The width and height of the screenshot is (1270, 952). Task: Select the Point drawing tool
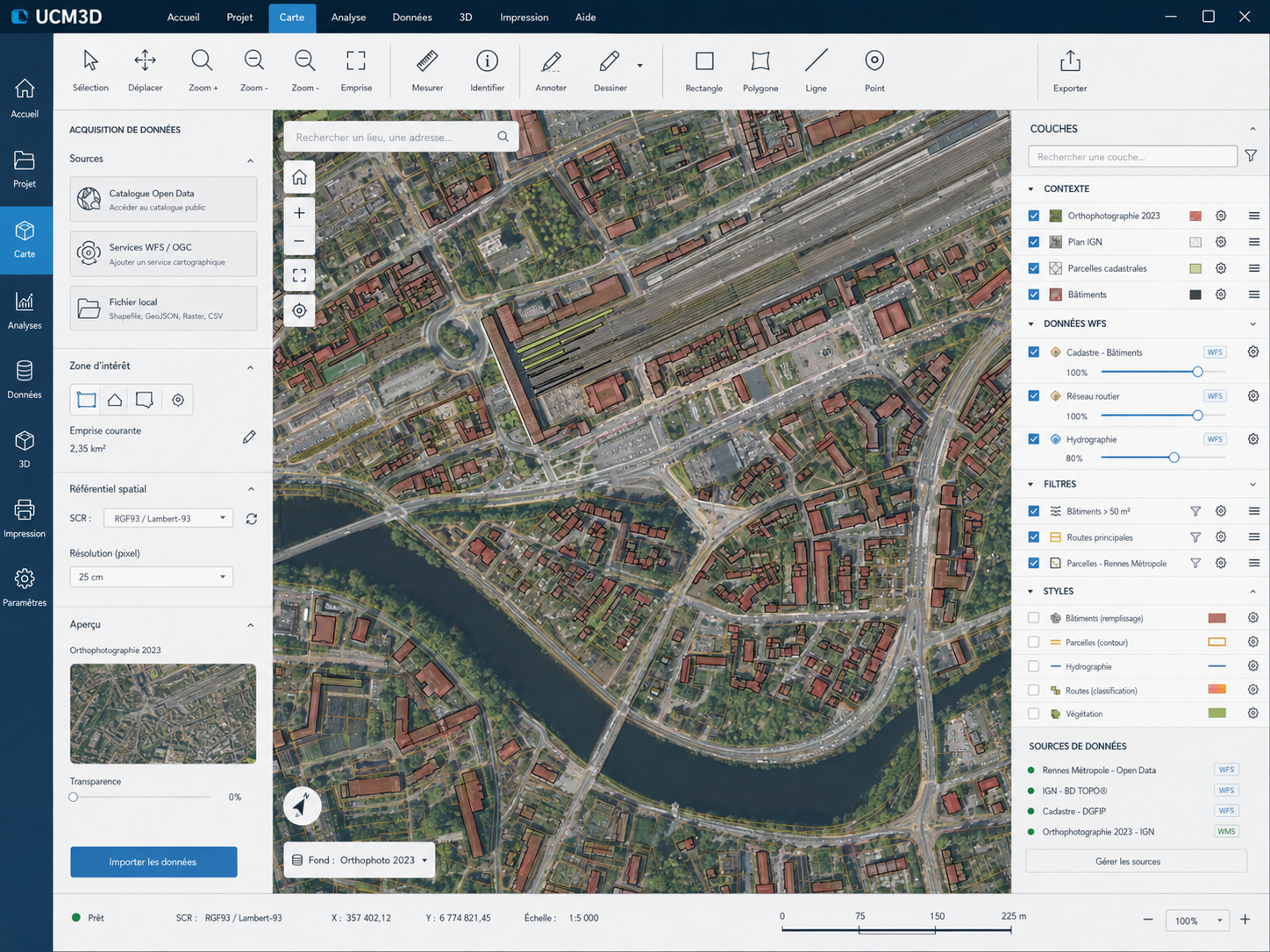click(x=874, y=70)
